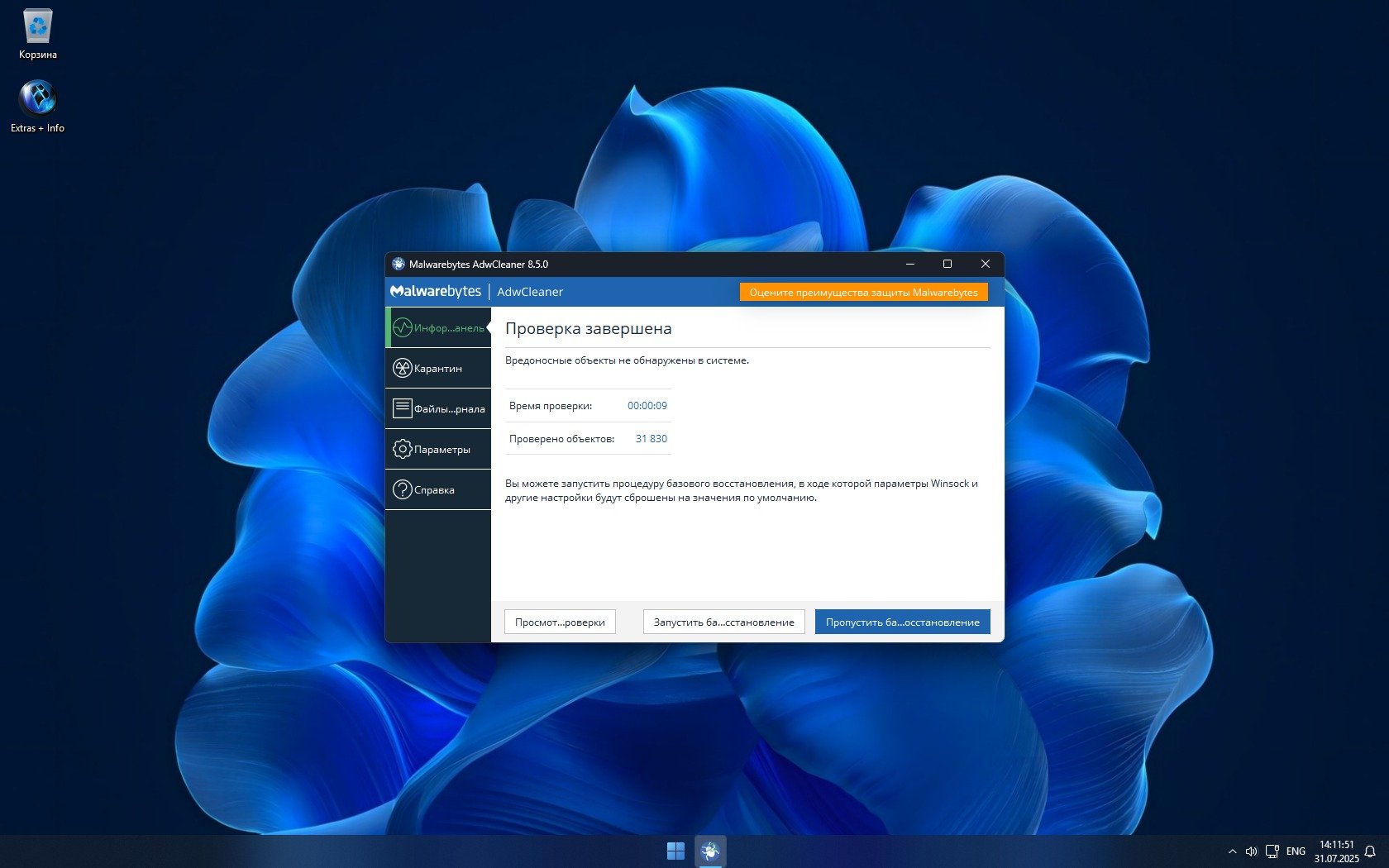
Task: Open the Справка help icon
Action: tap(403, 490)
